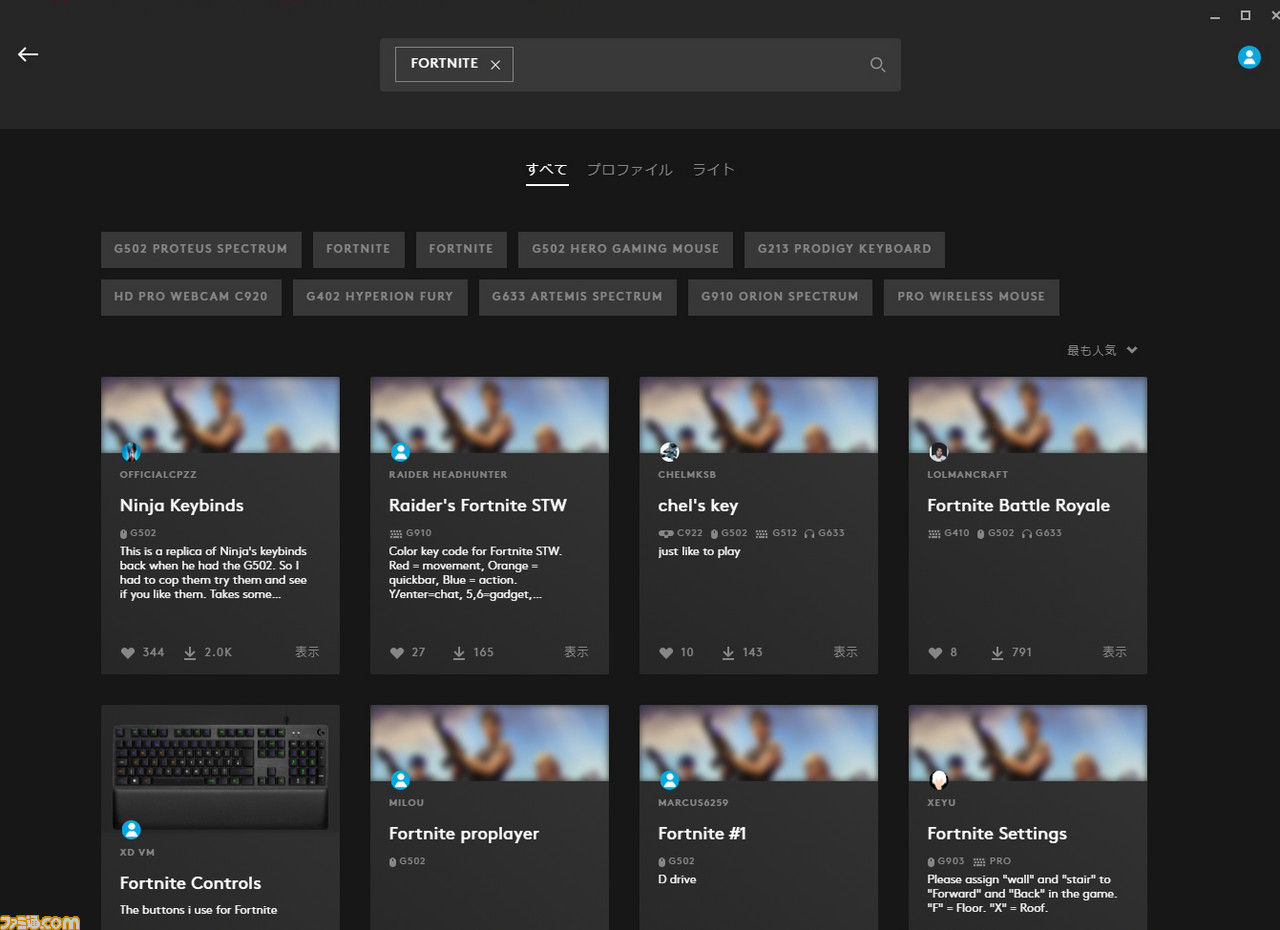The height and width of the screenshot is (930, 1280).
Task: Like Raider's Fortnite STW heart icon
Action: [x=397, y=652]
